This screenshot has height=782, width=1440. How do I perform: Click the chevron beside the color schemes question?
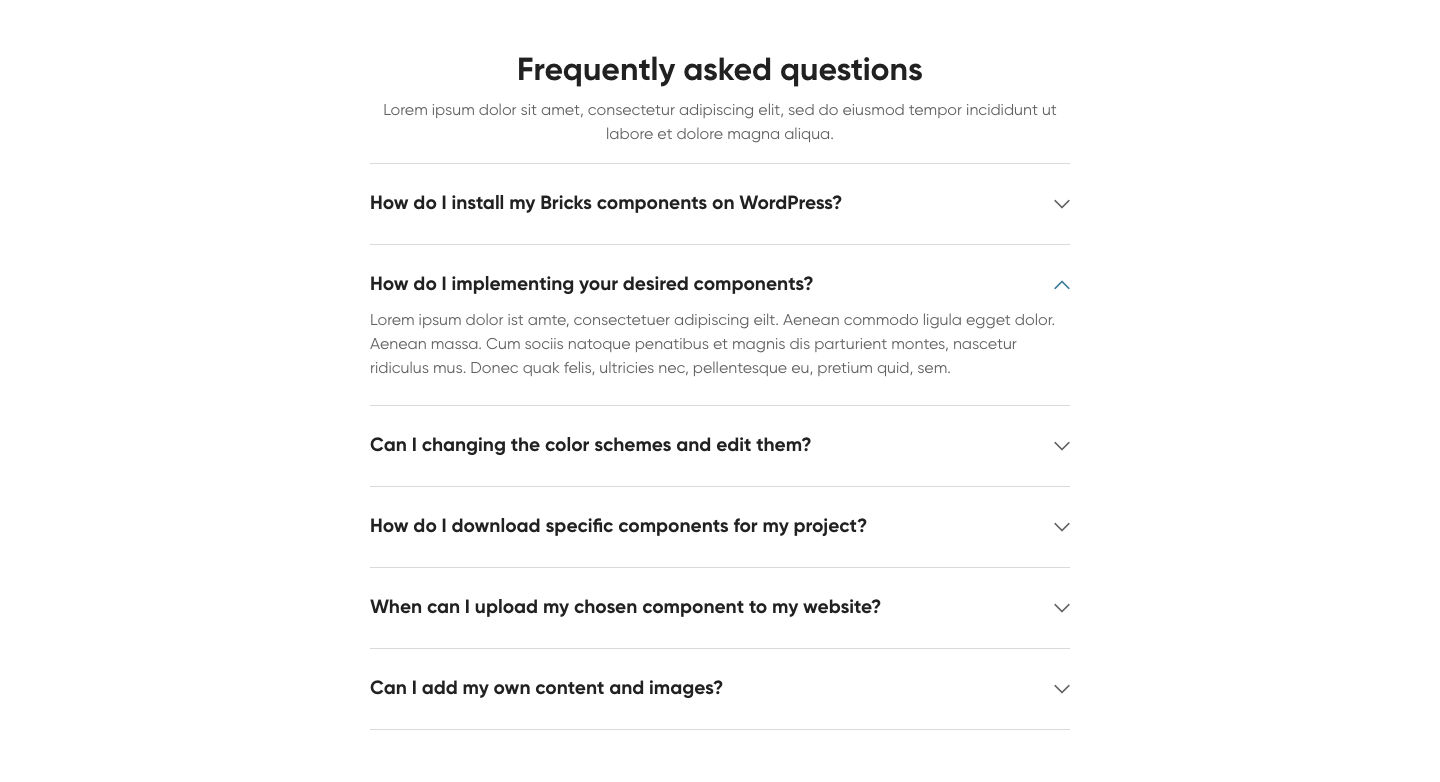[1061, 446]
